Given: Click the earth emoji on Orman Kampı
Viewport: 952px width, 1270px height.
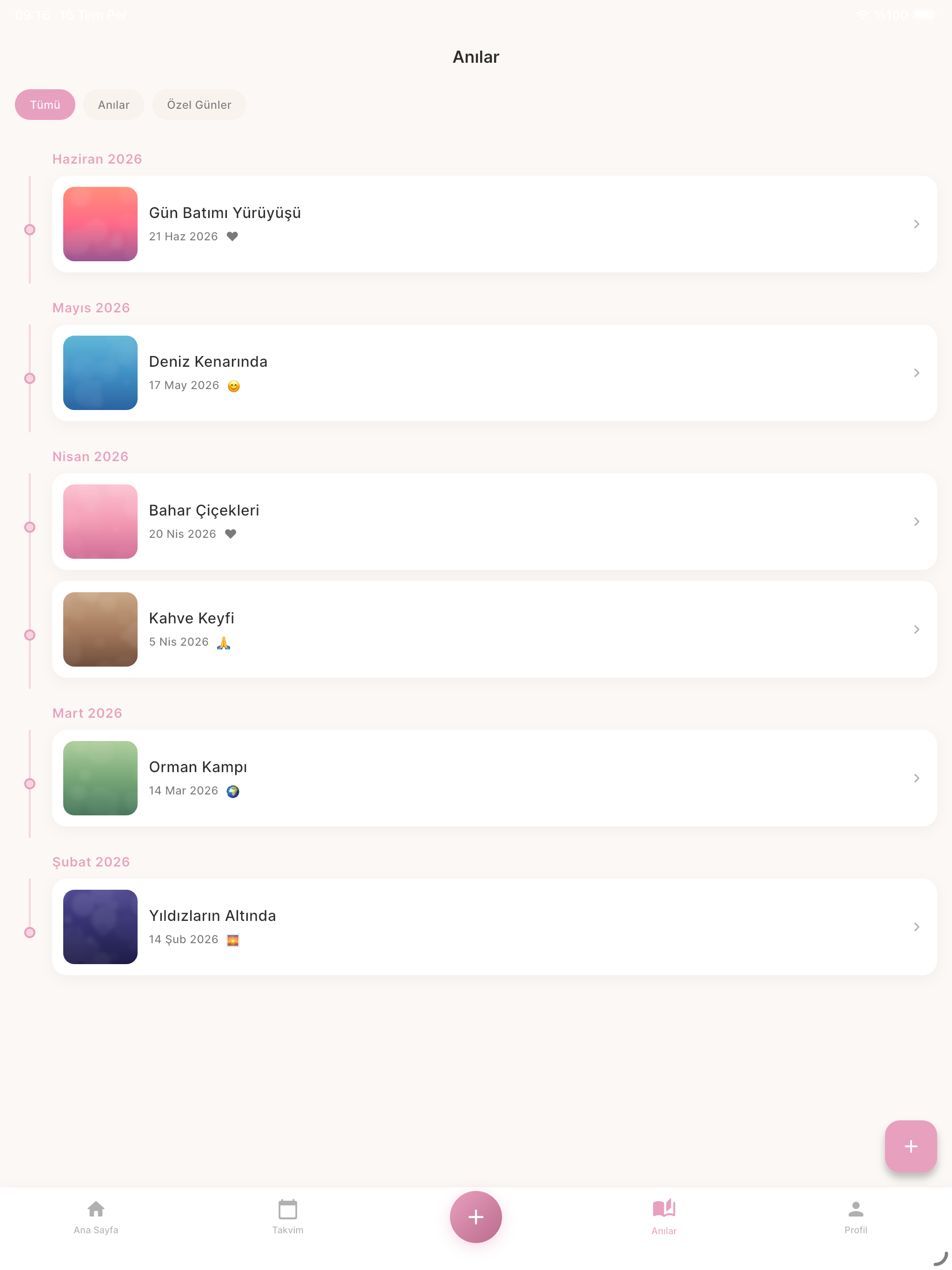Looking at the screenshot, I should pyautogui.click(x=232, y=791).
